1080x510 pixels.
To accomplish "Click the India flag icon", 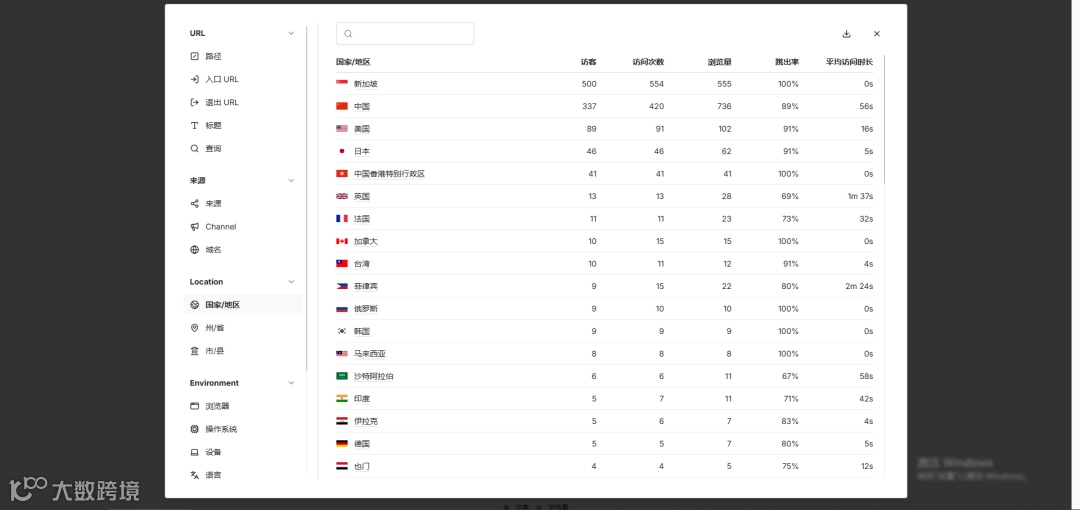I will tap(342, 398).
